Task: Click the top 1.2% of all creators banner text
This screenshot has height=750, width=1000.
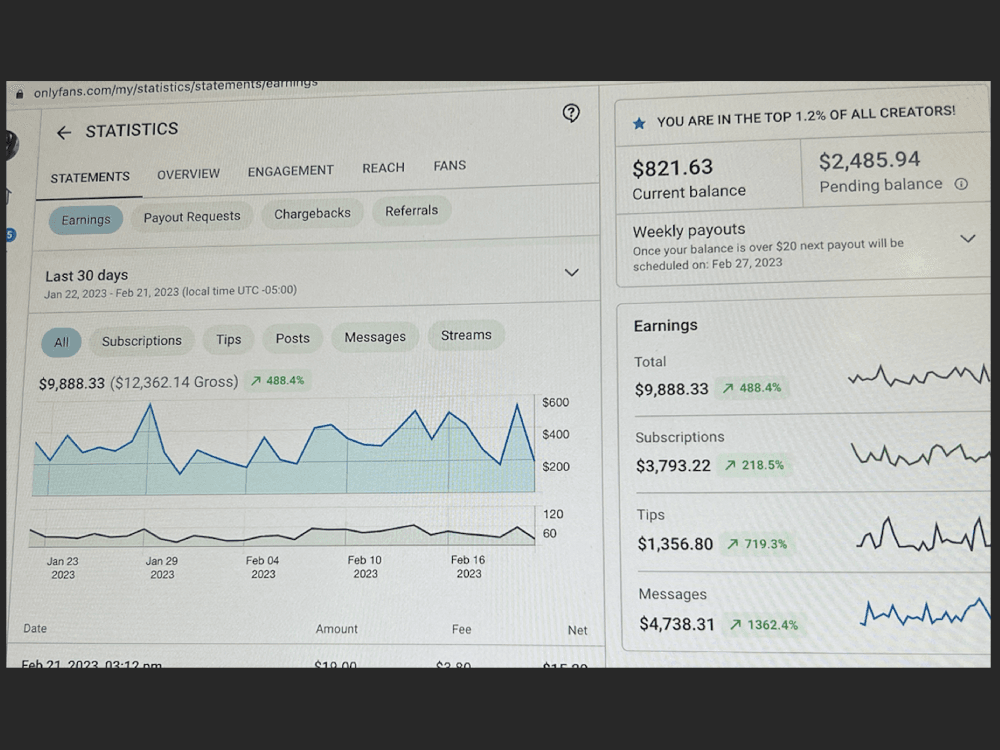Action: (806, 117)
